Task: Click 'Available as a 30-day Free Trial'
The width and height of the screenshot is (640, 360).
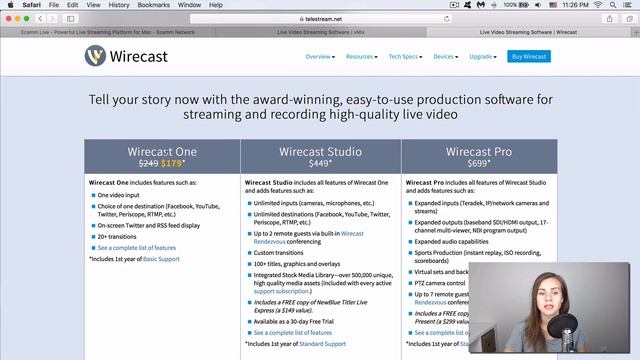Action: (x=293, y=322)
